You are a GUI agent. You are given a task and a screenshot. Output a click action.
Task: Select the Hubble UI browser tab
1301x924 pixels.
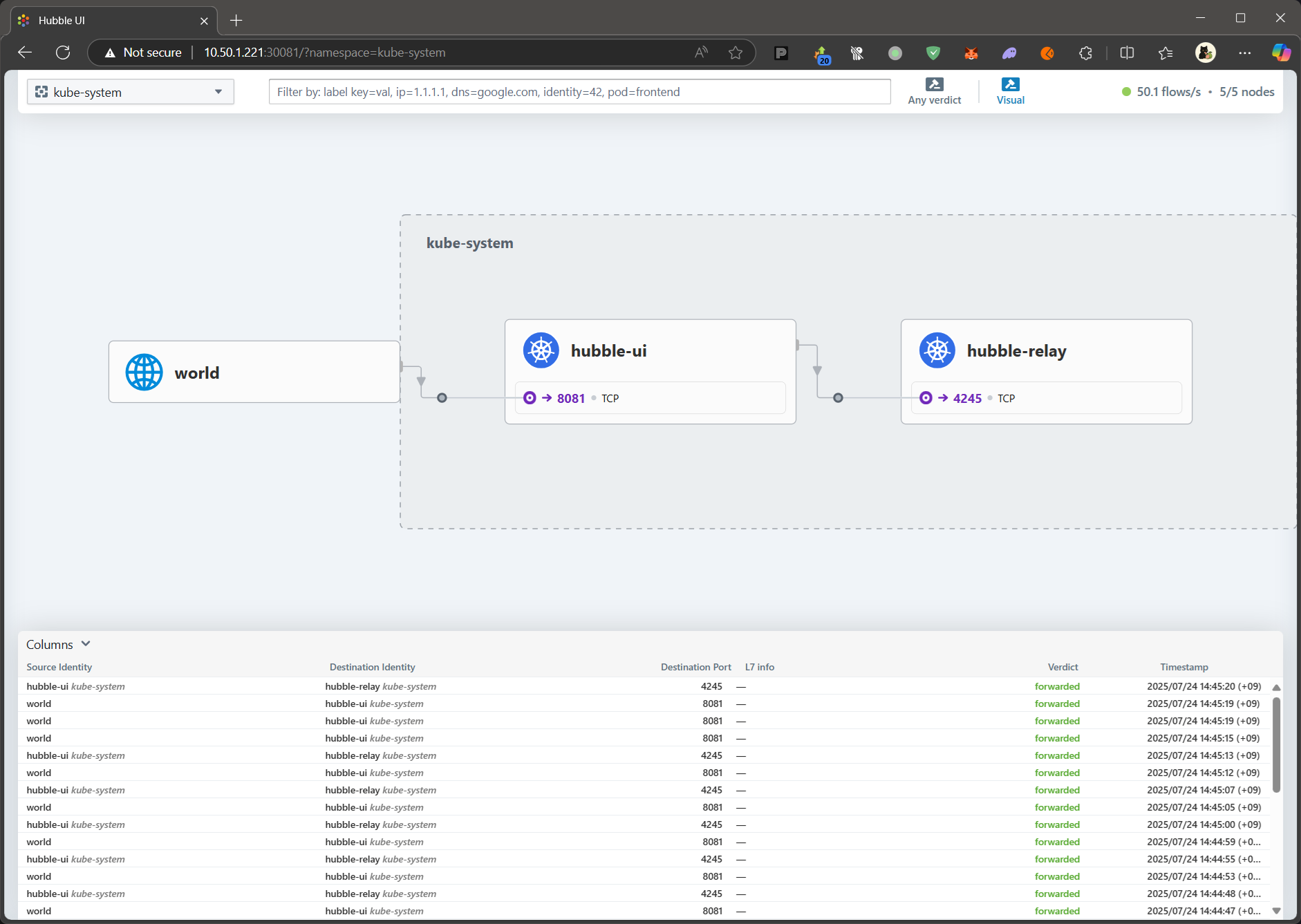pyautogui.click(x=111, y=21)
